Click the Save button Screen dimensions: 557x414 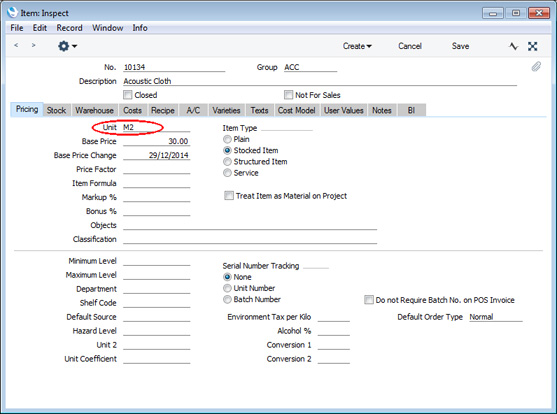pyautogui.click(x=460, y=46)
